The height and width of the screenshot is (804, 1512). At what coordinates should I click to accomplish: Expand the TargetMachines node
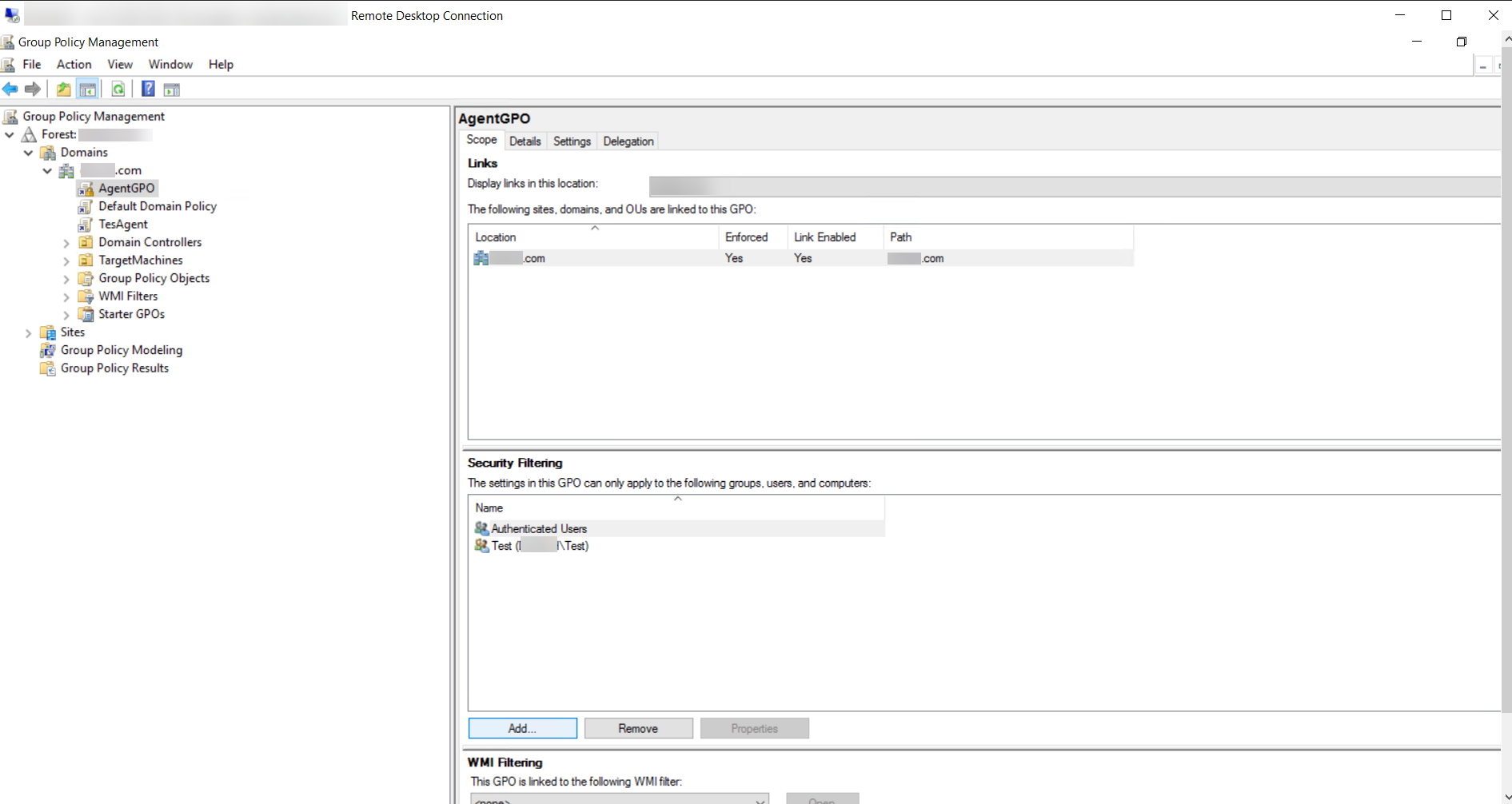click(x=66, y=261)
